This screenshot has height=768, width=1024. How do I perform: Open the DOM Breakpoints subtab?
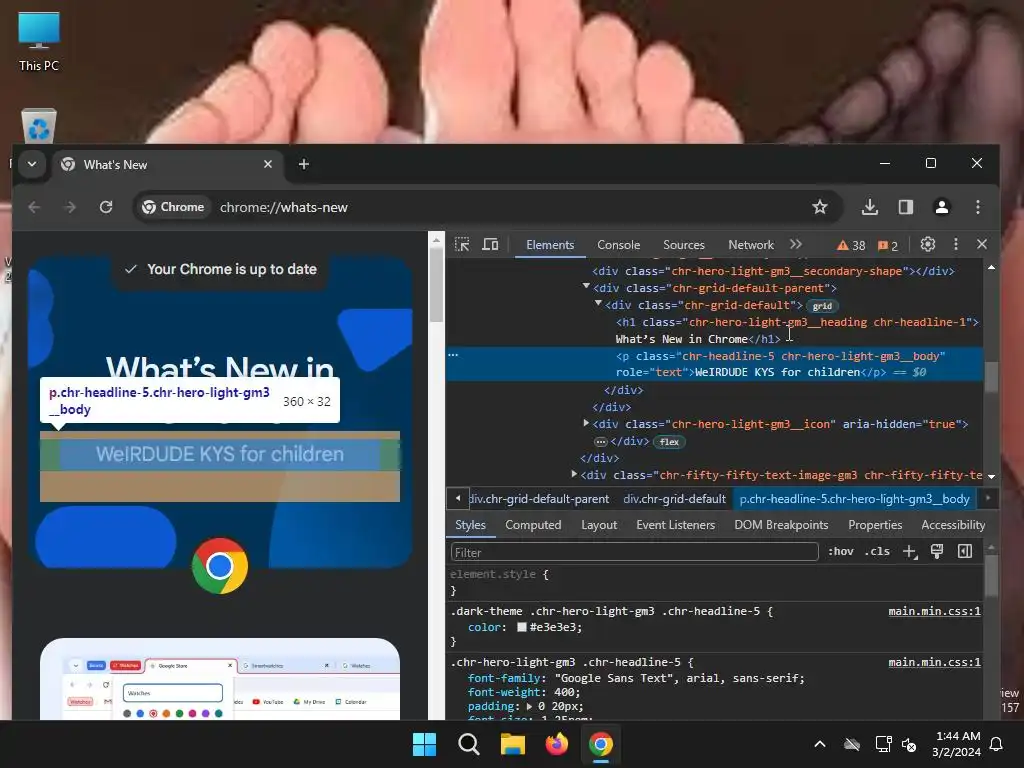[x=781, y=525]
